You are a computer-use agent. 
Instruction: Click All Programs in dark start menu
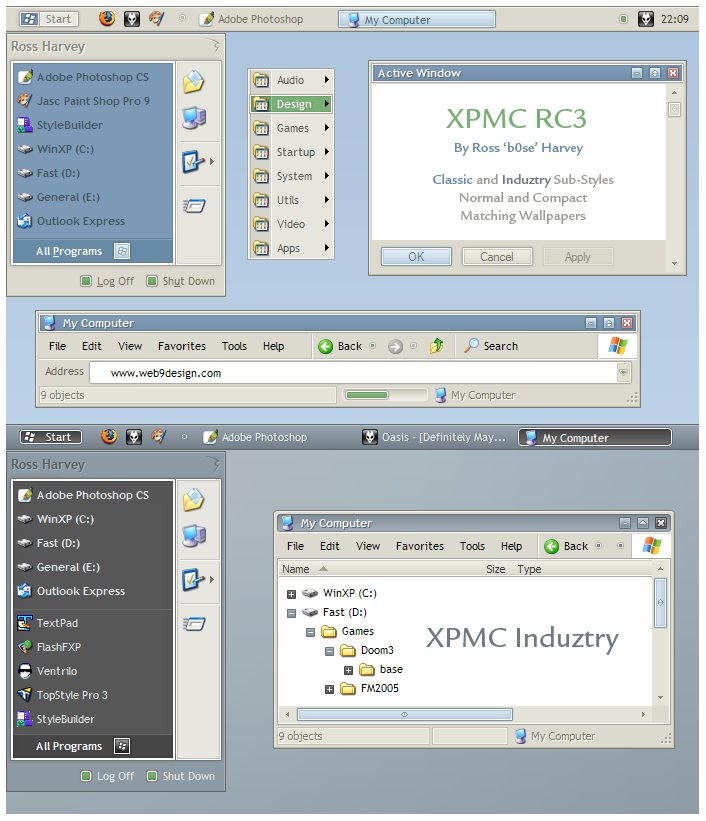click(93, 746)
